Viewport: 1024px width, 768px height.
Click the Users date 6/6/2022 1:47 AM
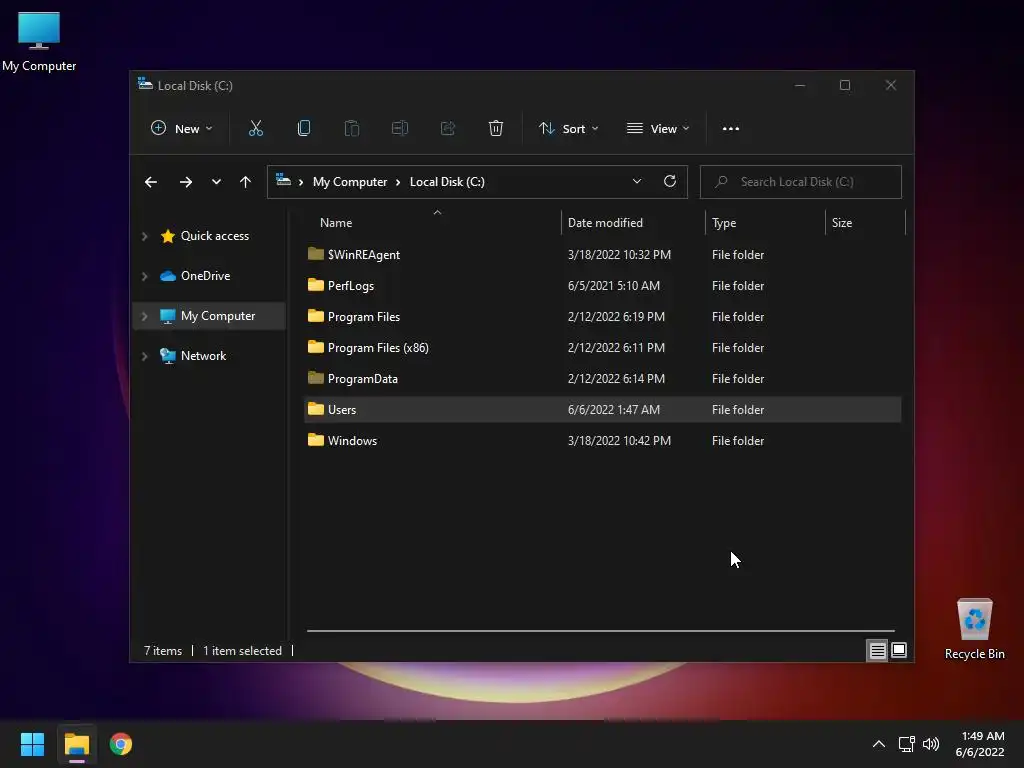click(x=614, y=409)
